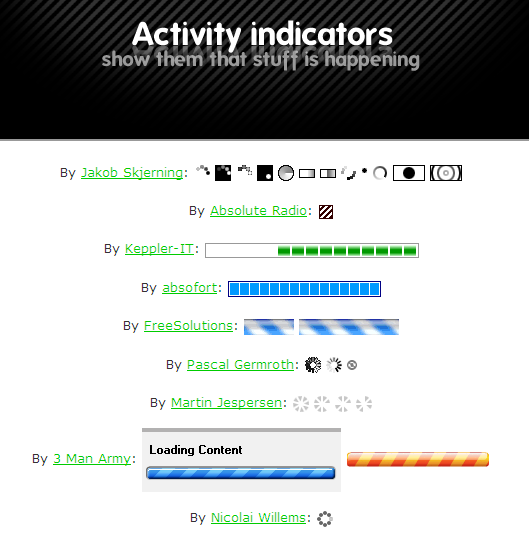Image resolution: width=529 pixels, height=540 pixels.
Task: Click the orange striped progress bar
Action: [418, 459]
